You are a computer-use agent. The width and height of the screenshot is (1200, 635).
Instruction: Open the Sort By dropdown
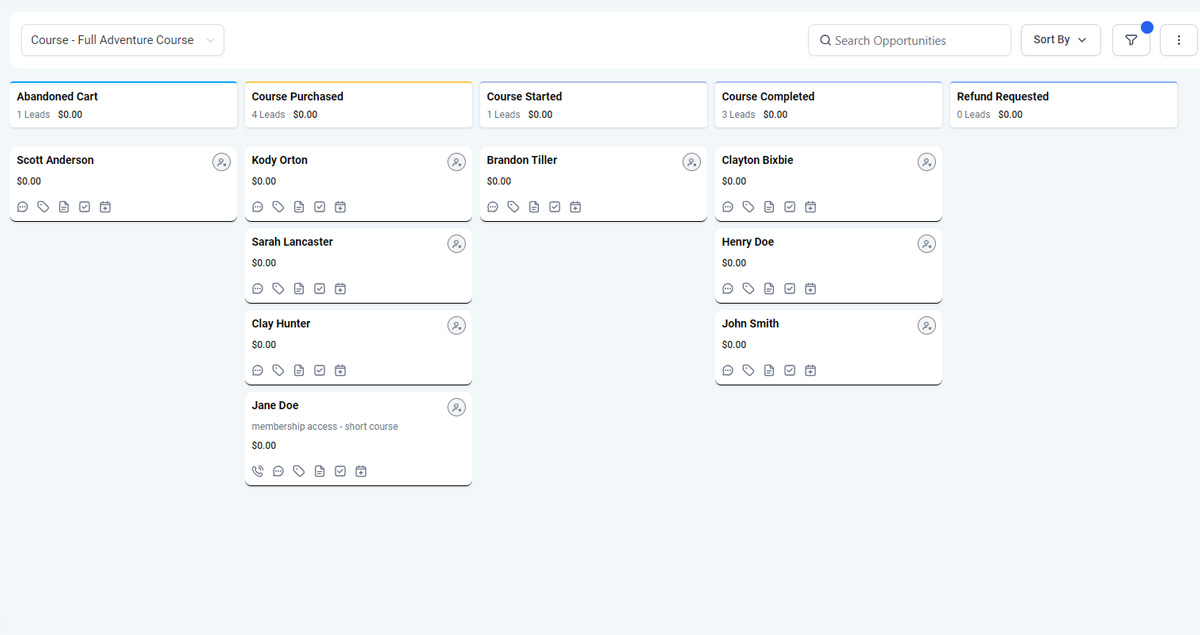point(1060,40)
